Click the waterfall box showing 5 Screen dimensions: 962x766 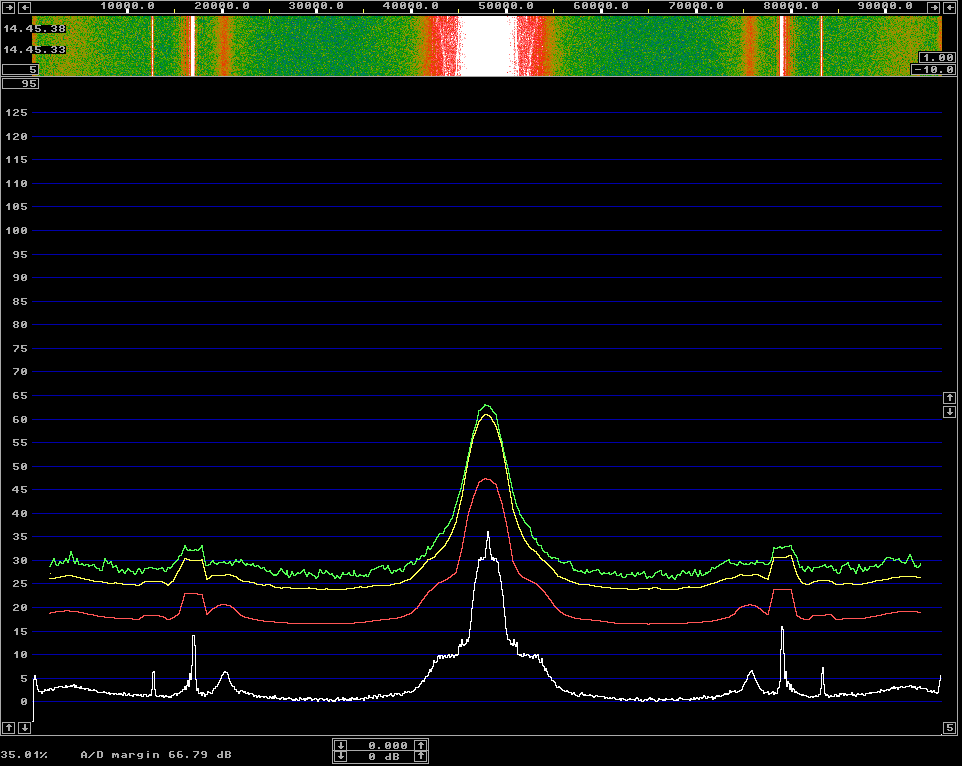click(x=20, y=69)
